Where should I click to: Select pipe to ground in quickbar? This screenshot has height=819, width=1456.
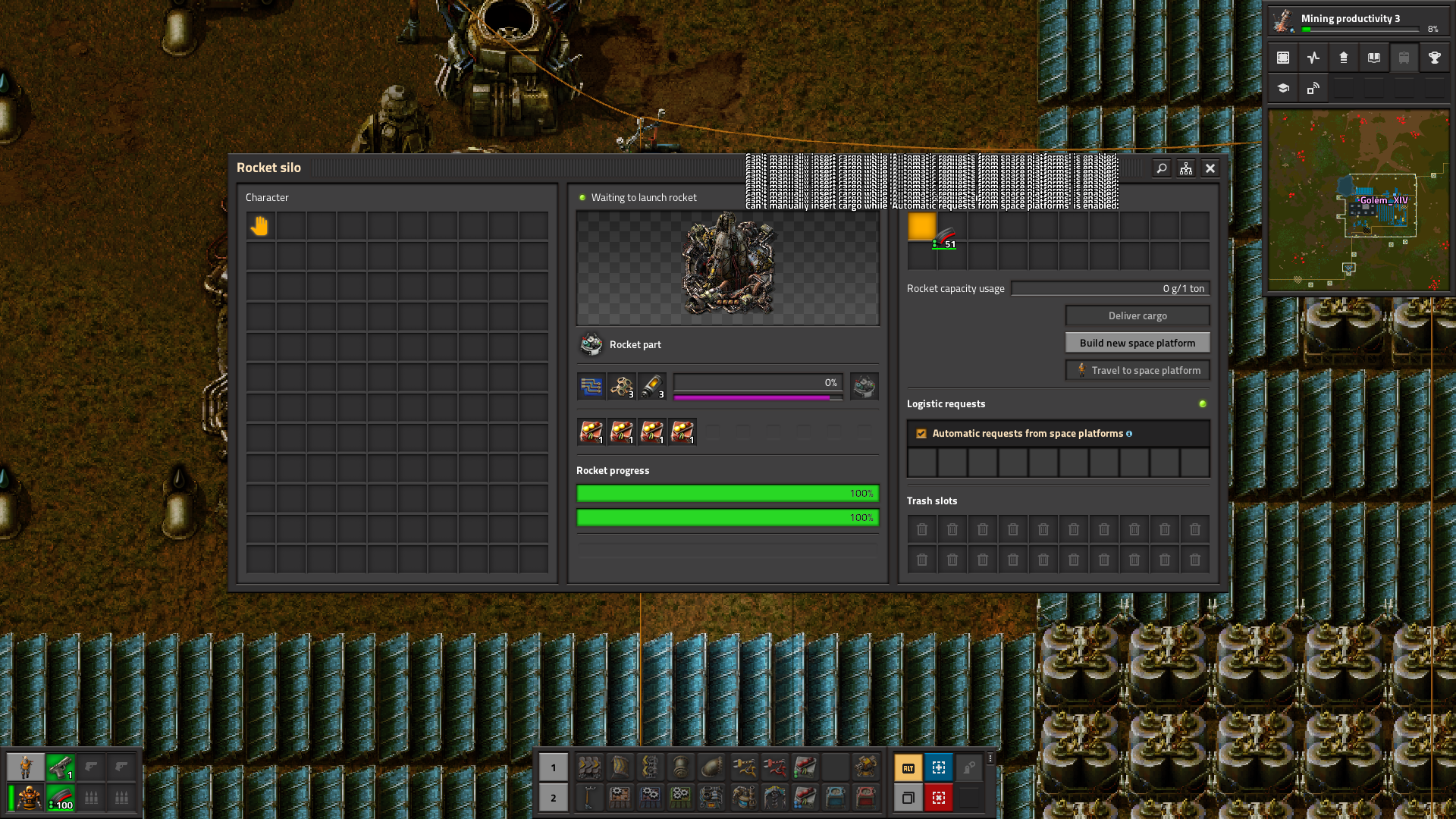(x=711, y=767)
